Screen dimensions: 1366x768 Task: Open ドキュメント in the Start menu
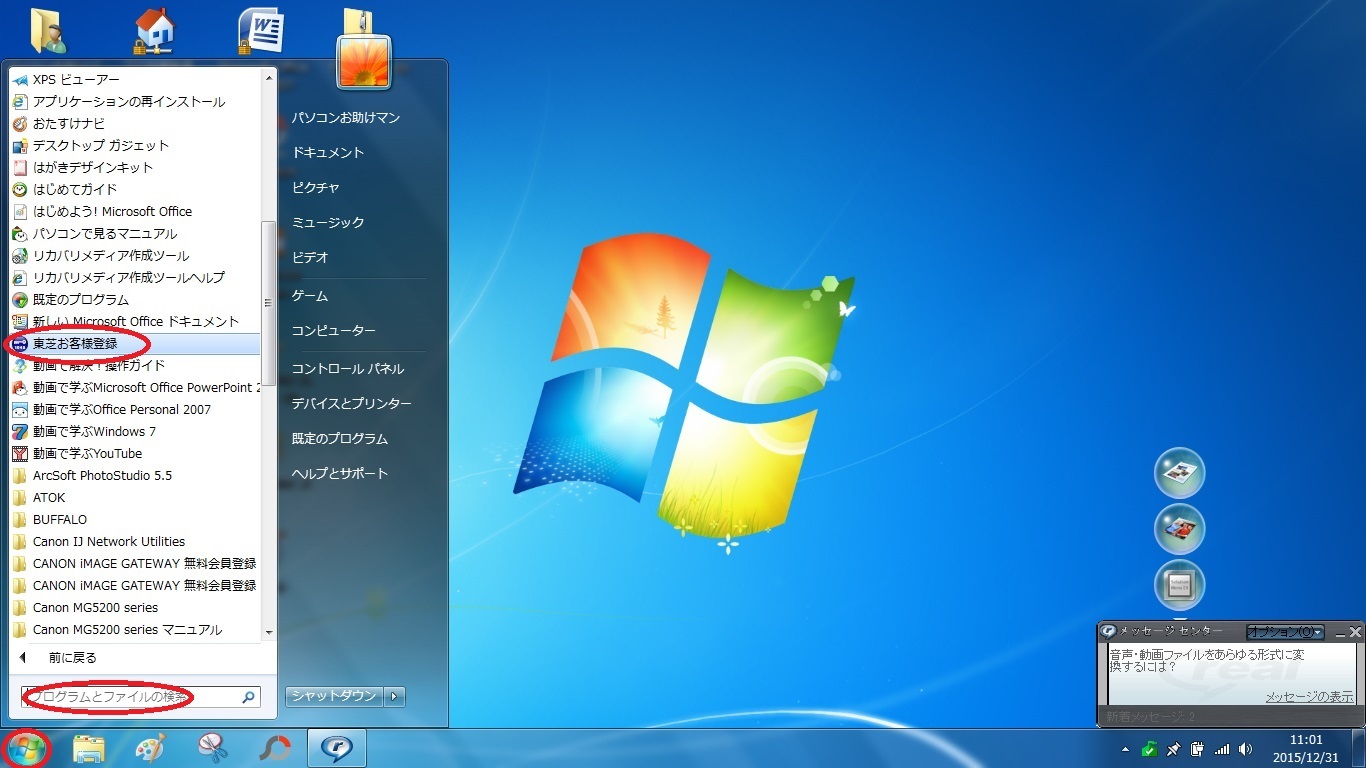[328, 153]
